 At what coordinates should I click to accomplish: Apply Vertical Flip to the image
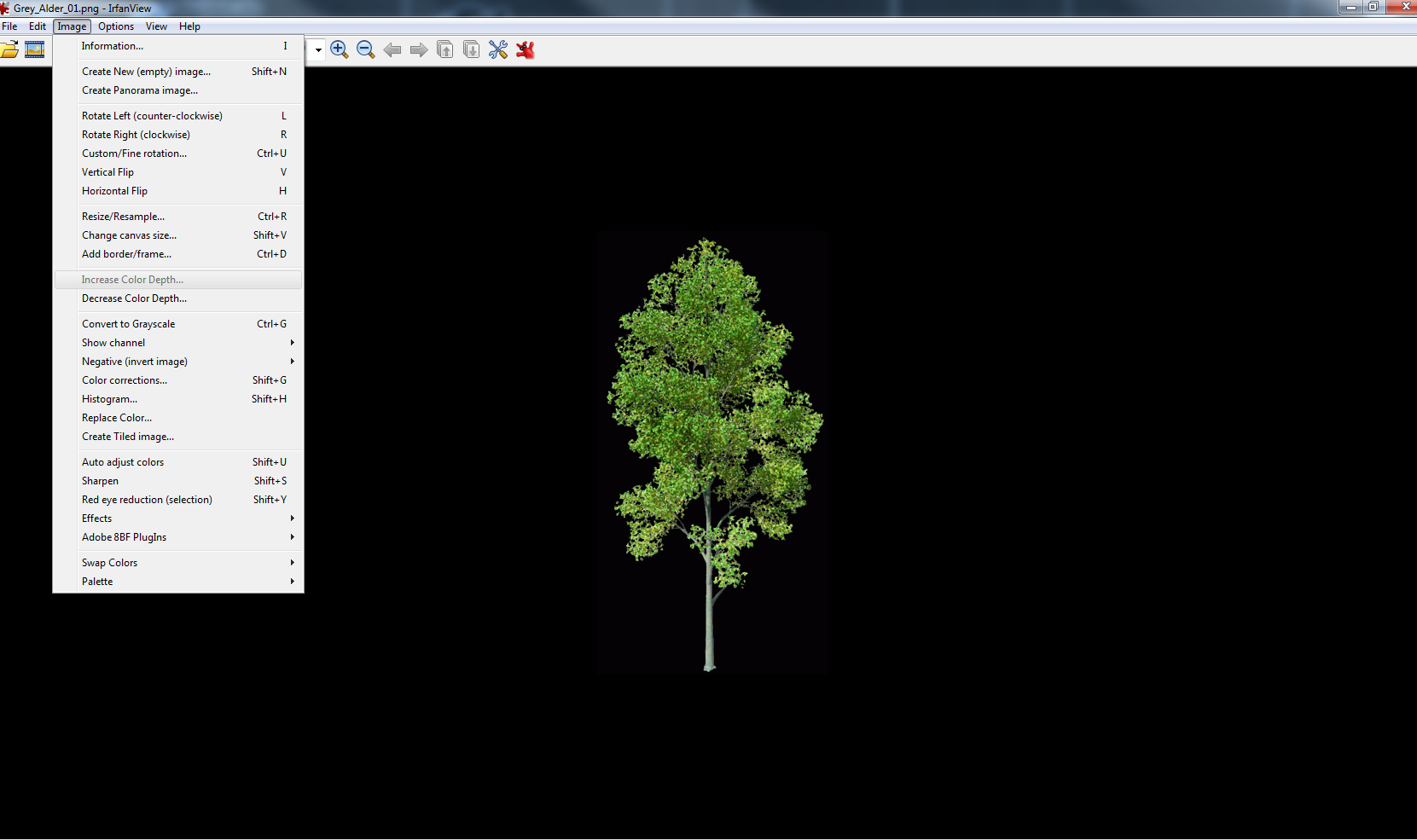[x=178, y=172]
